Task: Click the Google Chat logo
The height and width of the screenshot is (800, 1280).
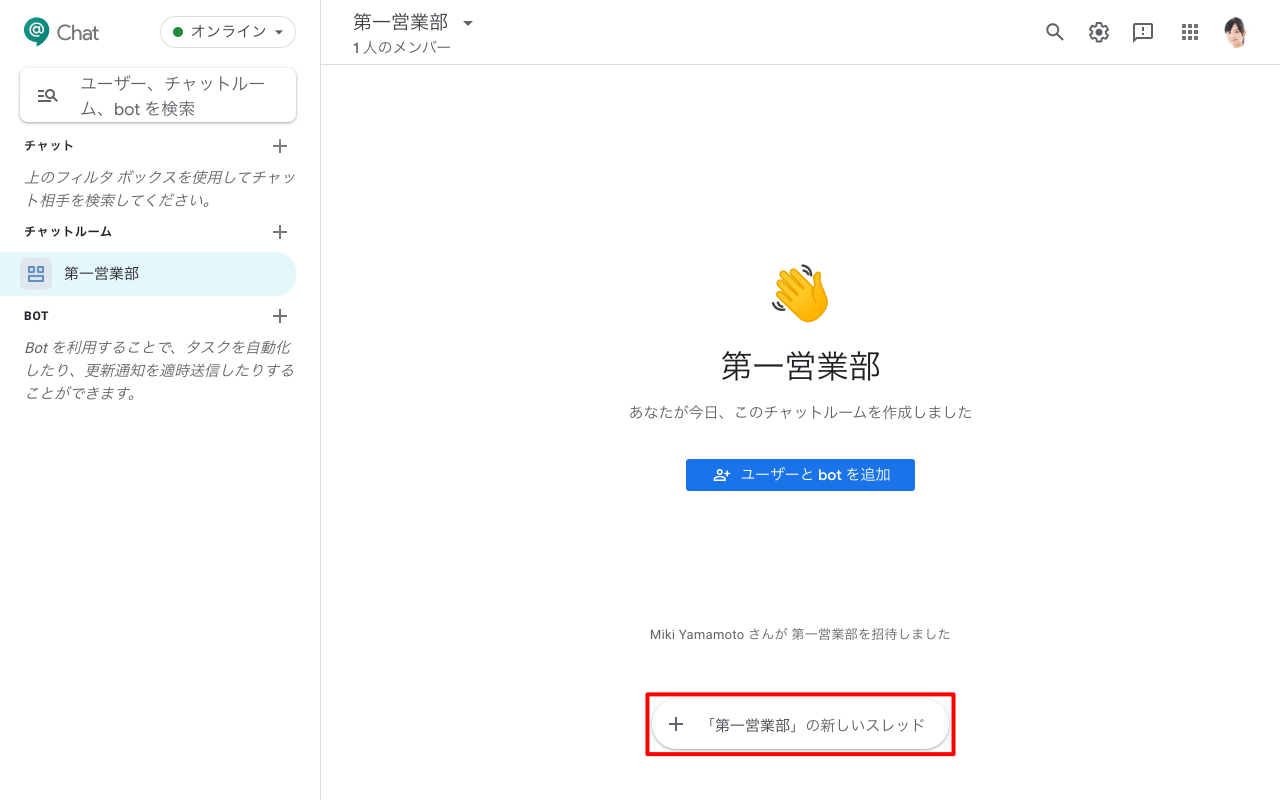Action: (61, 32)
